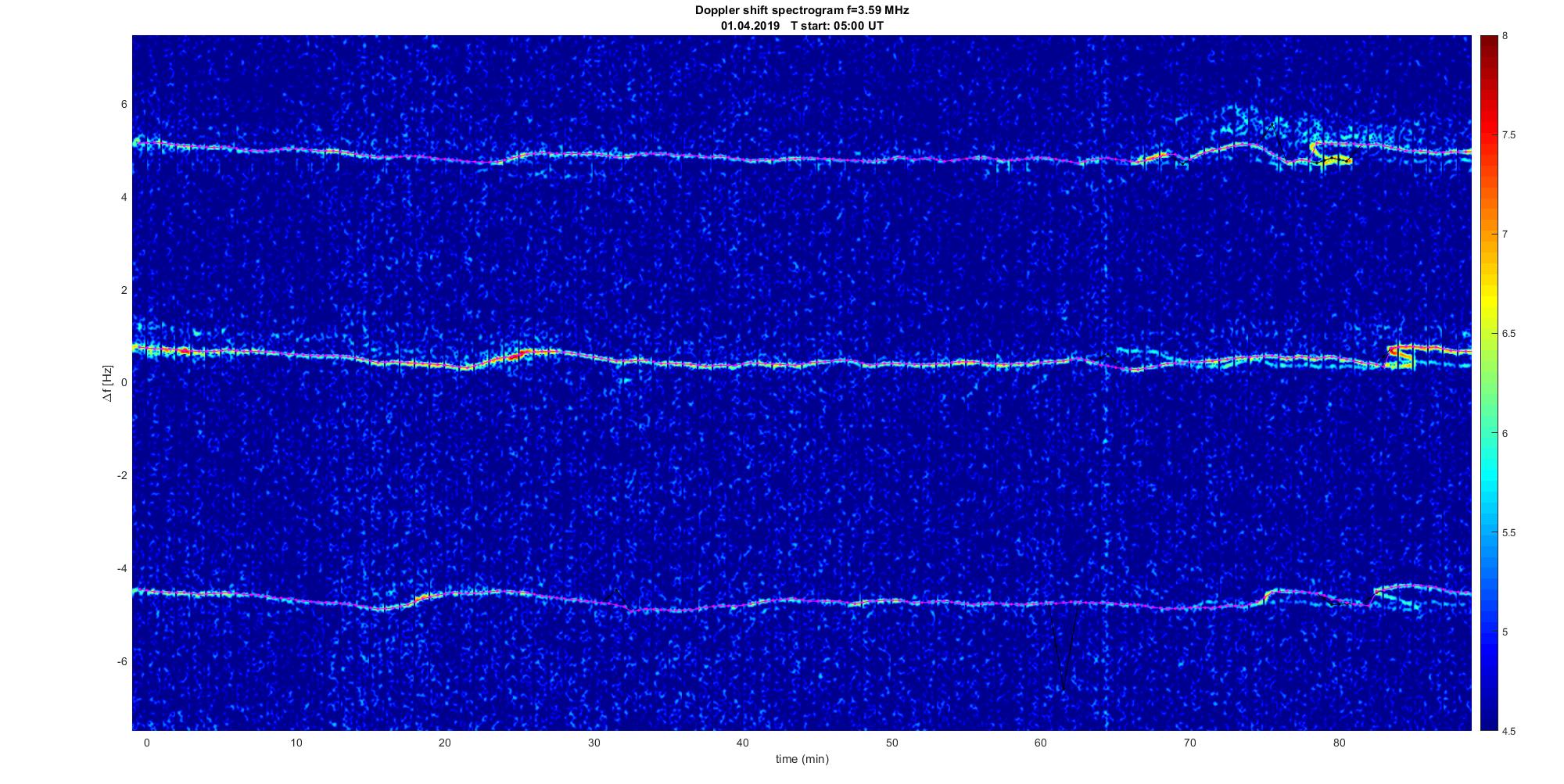Click the x-axis tick label '60'
1564x784 pixels.
pos(1041,743)
